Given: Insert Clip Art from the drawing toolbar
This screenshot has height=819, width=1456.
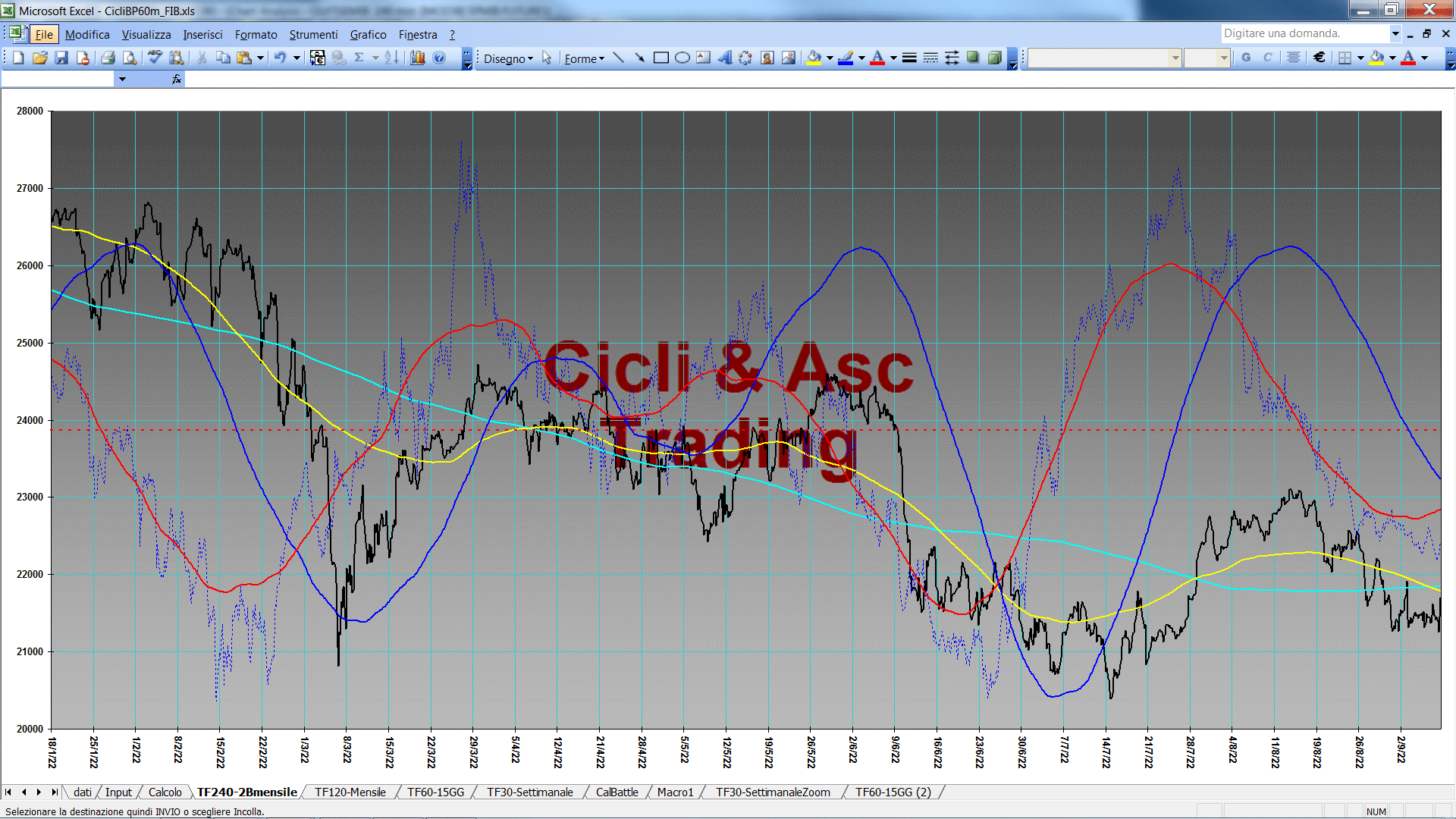Looking at the screenshot, I should [x=767, y=58].
